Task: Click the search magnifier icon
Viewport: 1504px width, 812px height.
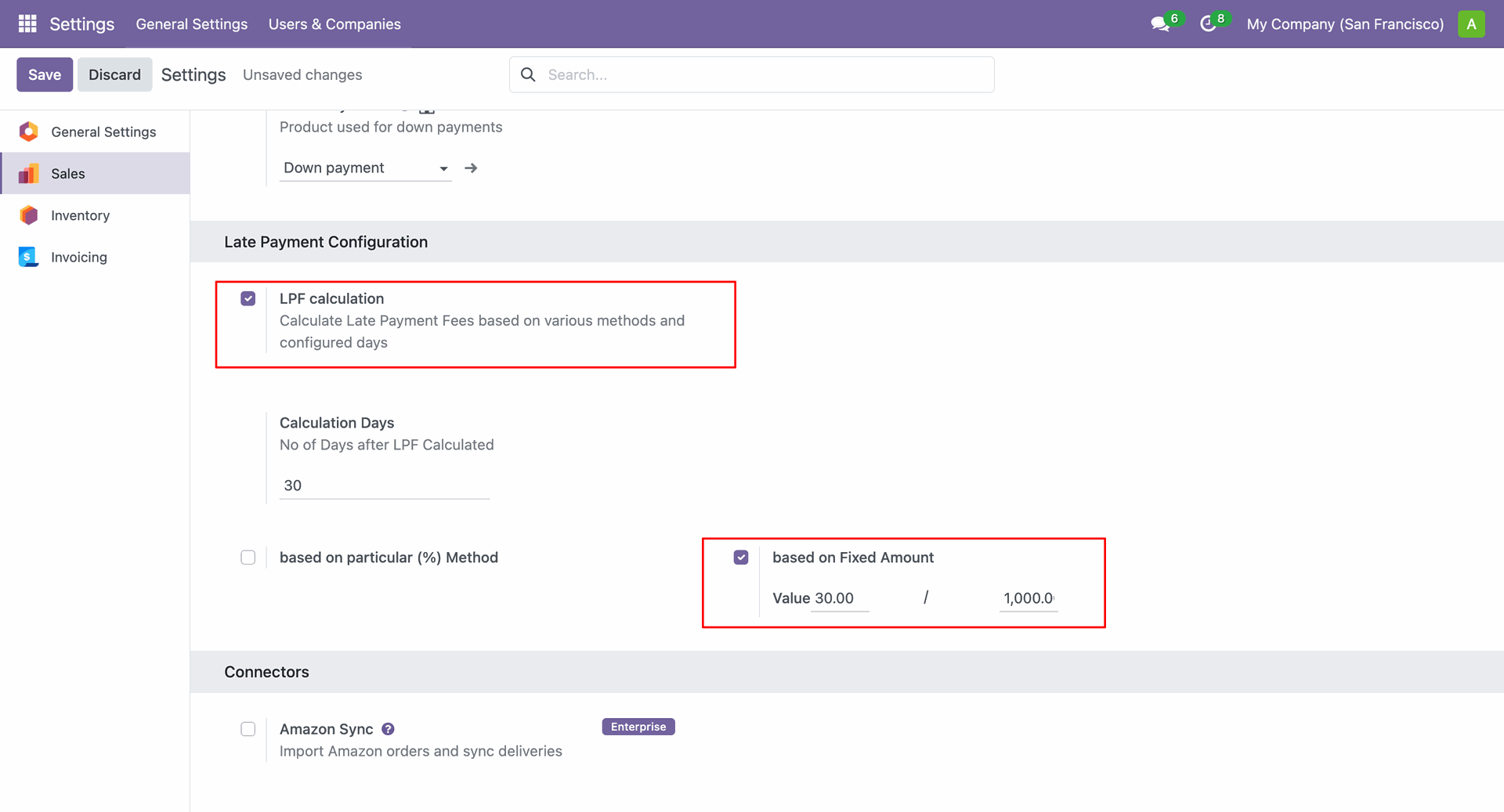Action: point(529,74)
